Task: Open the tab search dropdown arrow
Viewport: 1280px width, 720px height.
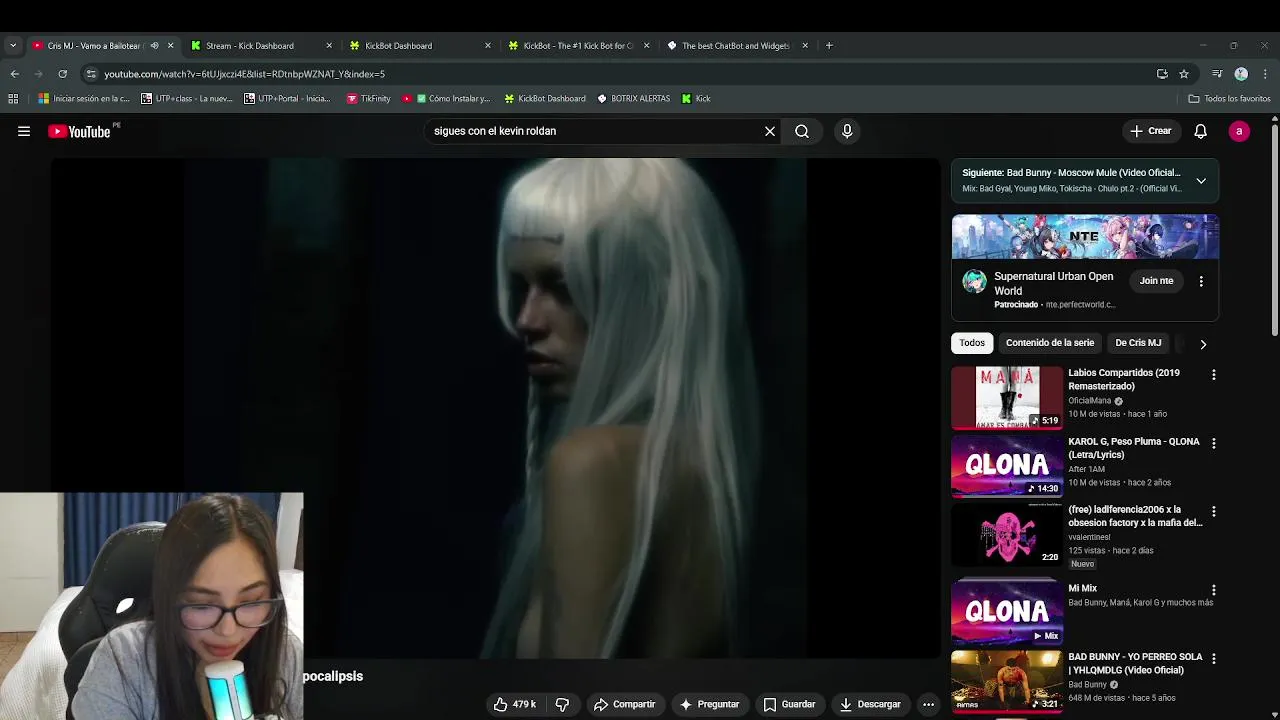Action: click(13, 45)
